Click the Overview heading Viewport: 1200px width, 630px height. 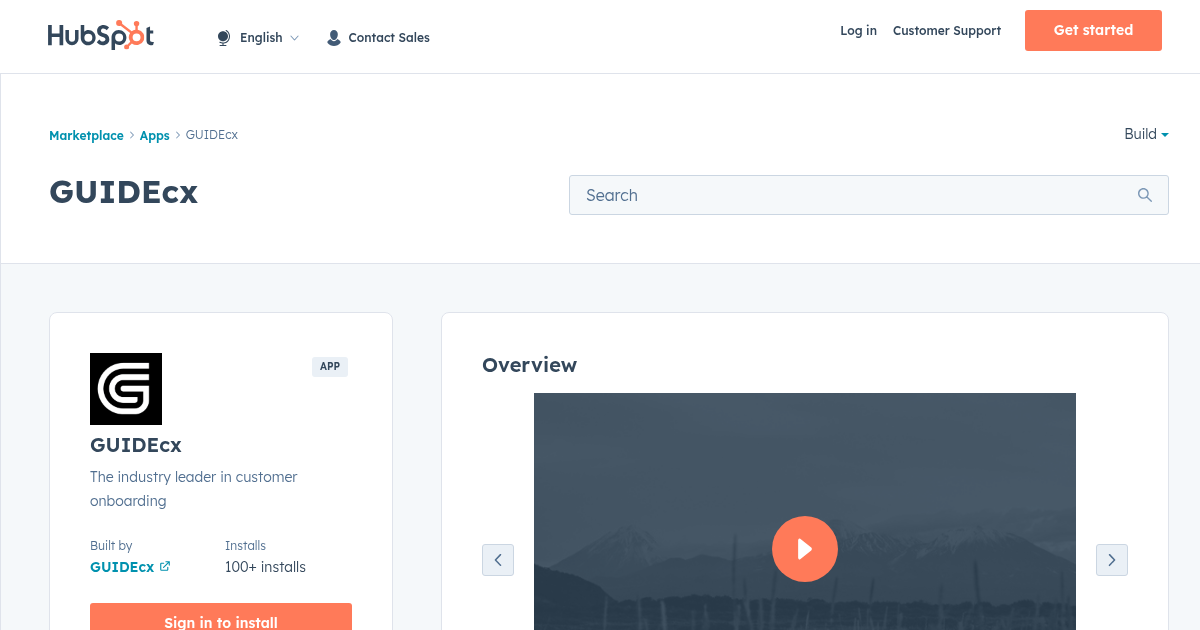(x=529, y=365)
